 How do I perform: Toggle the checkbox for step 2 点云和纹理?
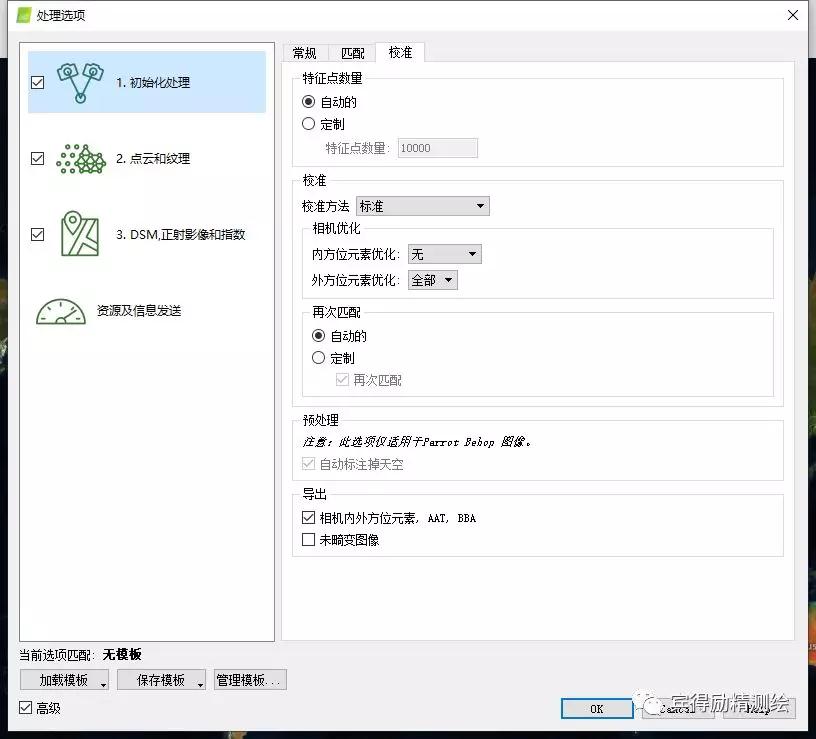pyautogui.click(x=38, y=159)
